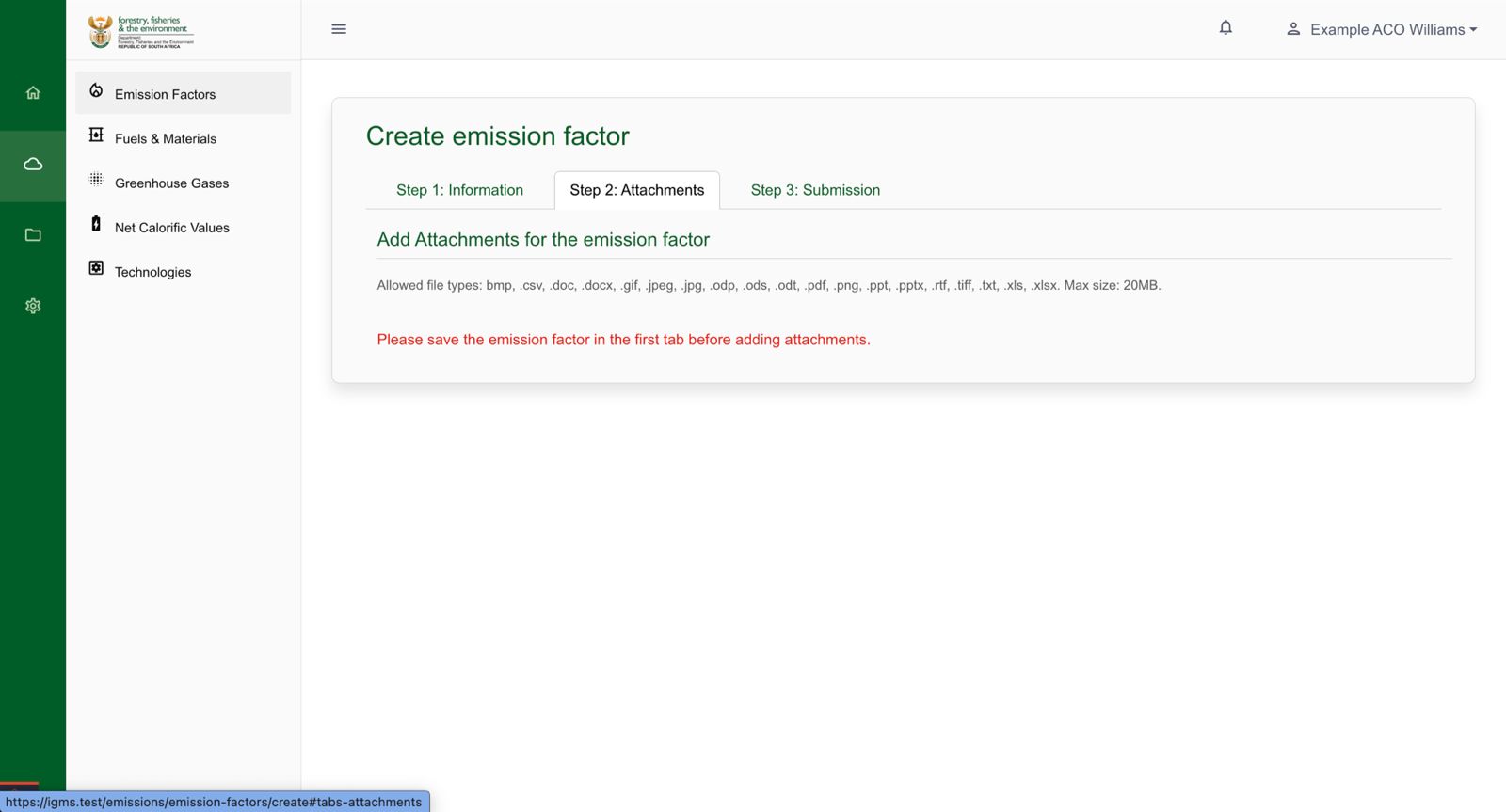Click the Create emission factor heading
This screenshot has height=812, width=1506.
[497, 136]
